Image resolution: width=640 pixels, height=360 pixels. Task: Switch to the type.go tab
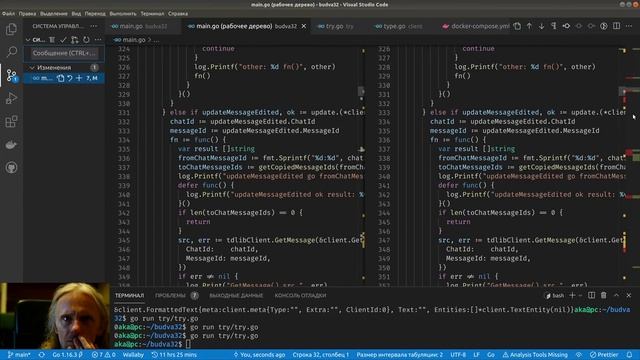399,26
